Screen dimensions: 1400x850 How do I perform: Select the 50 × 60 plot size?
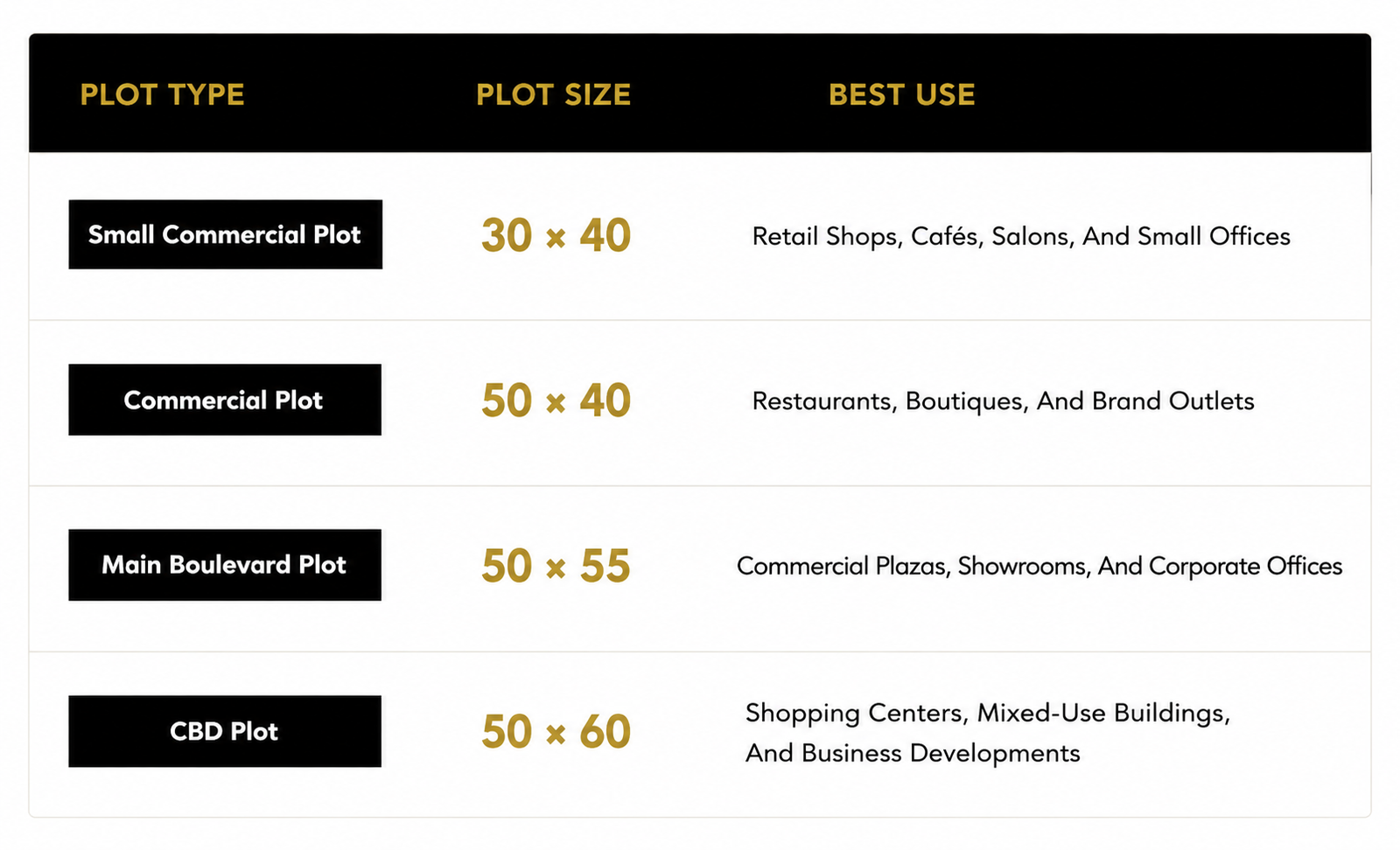click(556, 732)
